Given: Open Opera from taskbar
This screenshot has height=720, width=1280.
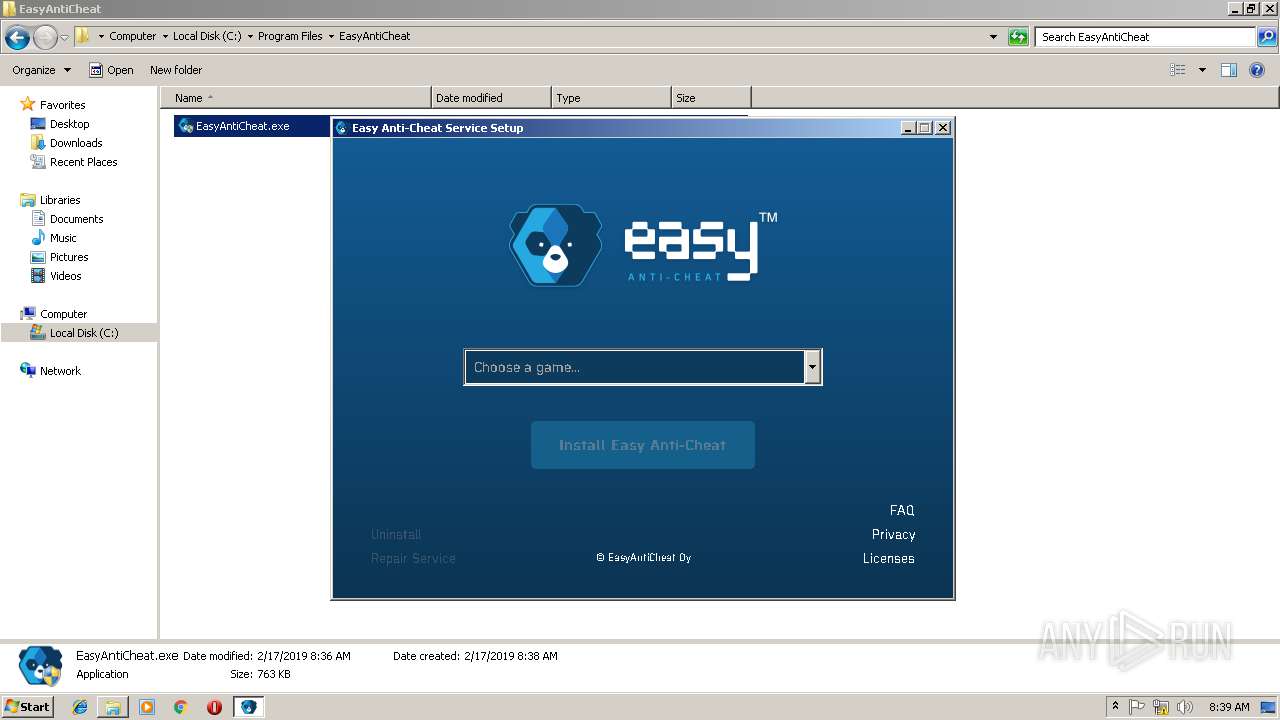Looking at the screenshot, I should [214, 707].
